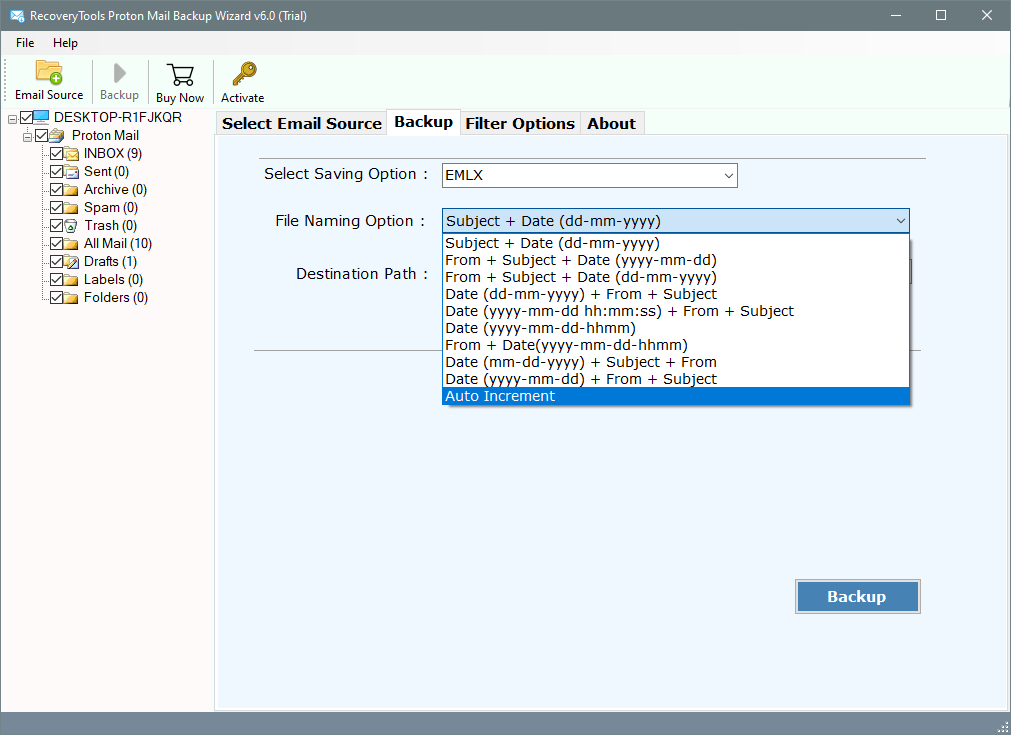Click the Drafts pencil folder icon
Viewport: 1011px width, 735px height.
coord(72,262)
